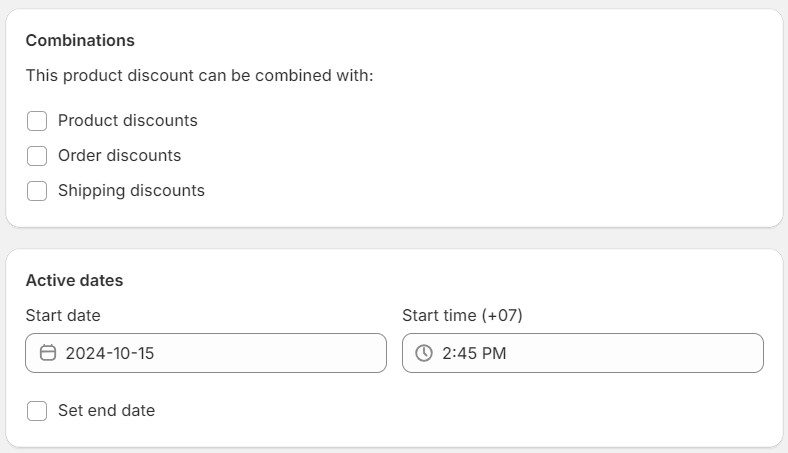The image size is (788, 453).
Task: Toggle the Set end date checkbox
Action: click(x=37, y=411)
